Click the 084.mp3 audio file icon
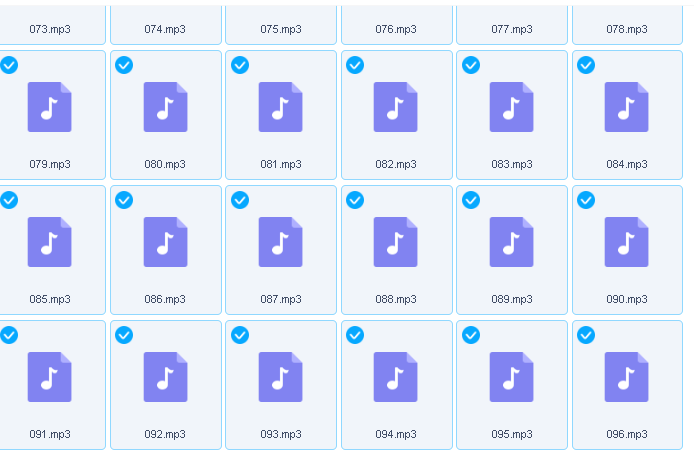 [x=627, y=107]
